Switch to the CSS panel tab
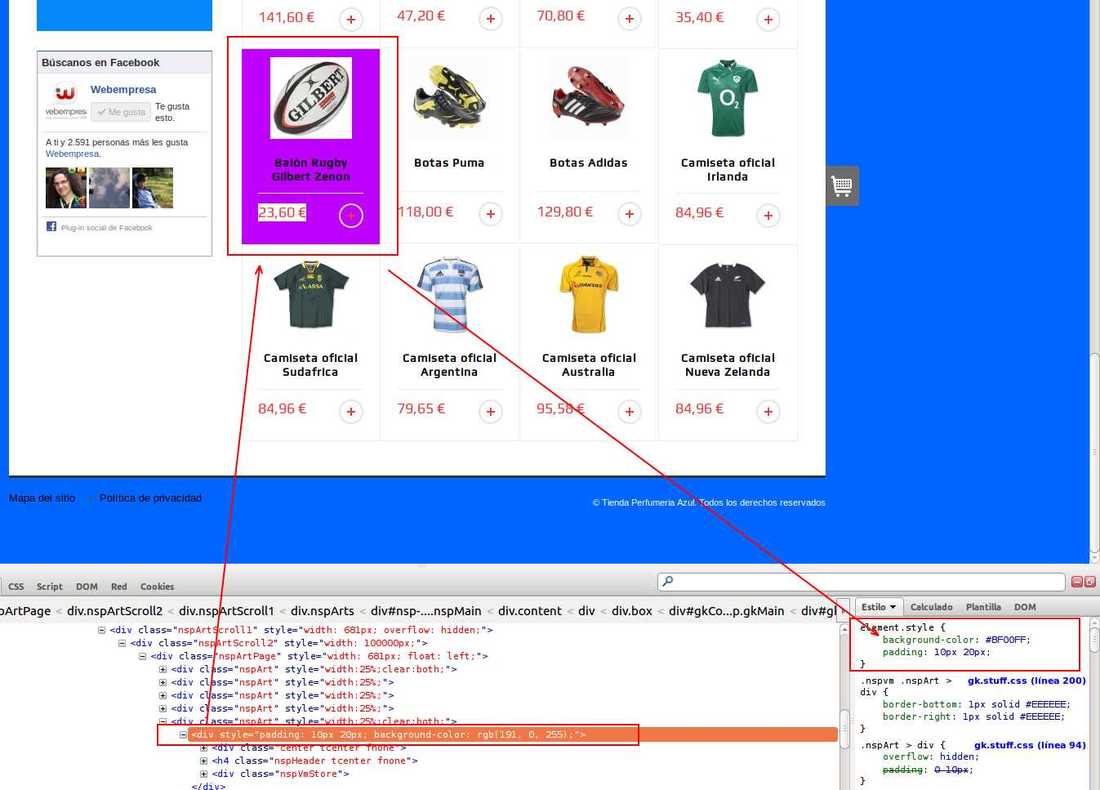This screenshot has width=1100, height=790. point(16,587)
